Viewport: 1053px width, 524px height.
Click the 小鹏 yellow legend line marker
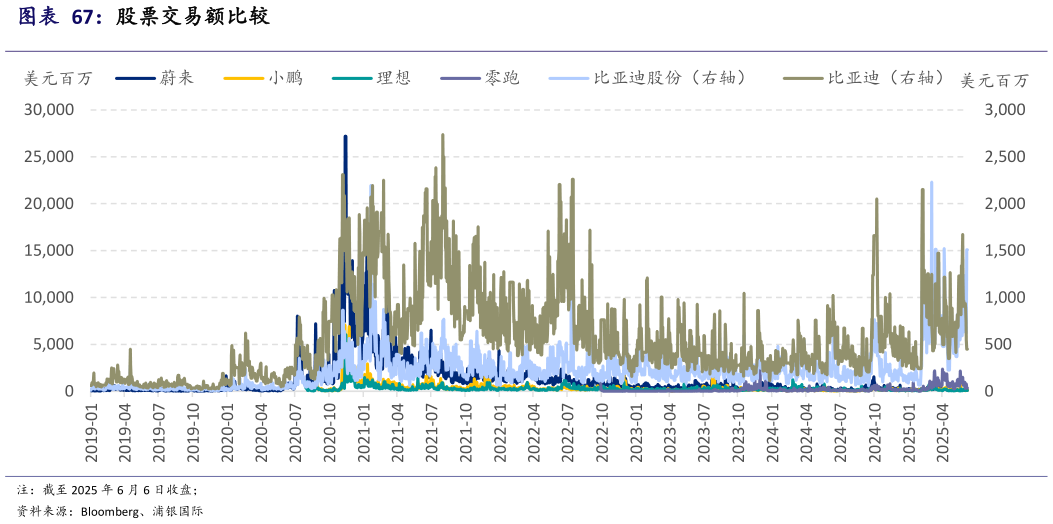[x=243, y=78]
